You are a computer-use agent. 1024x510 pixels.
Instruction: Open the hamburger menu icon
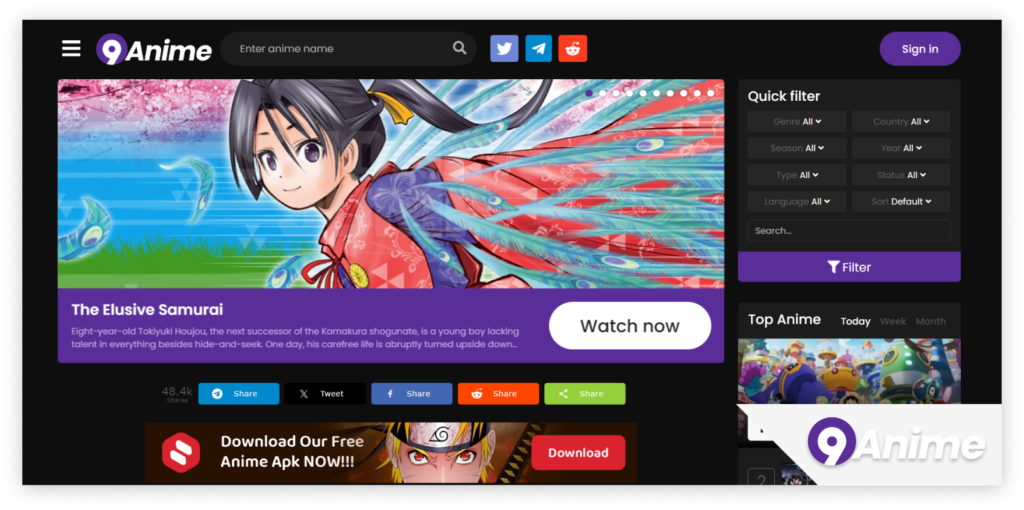(x=71, y=48)
